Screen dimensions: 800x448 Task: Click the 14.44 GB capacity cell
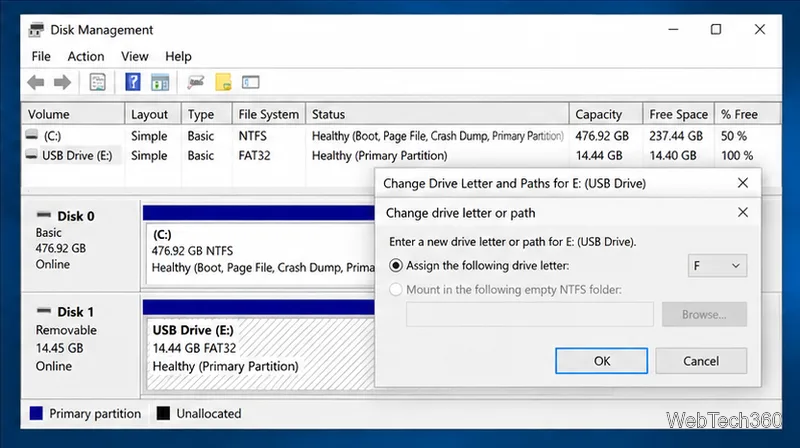(599, 155)
